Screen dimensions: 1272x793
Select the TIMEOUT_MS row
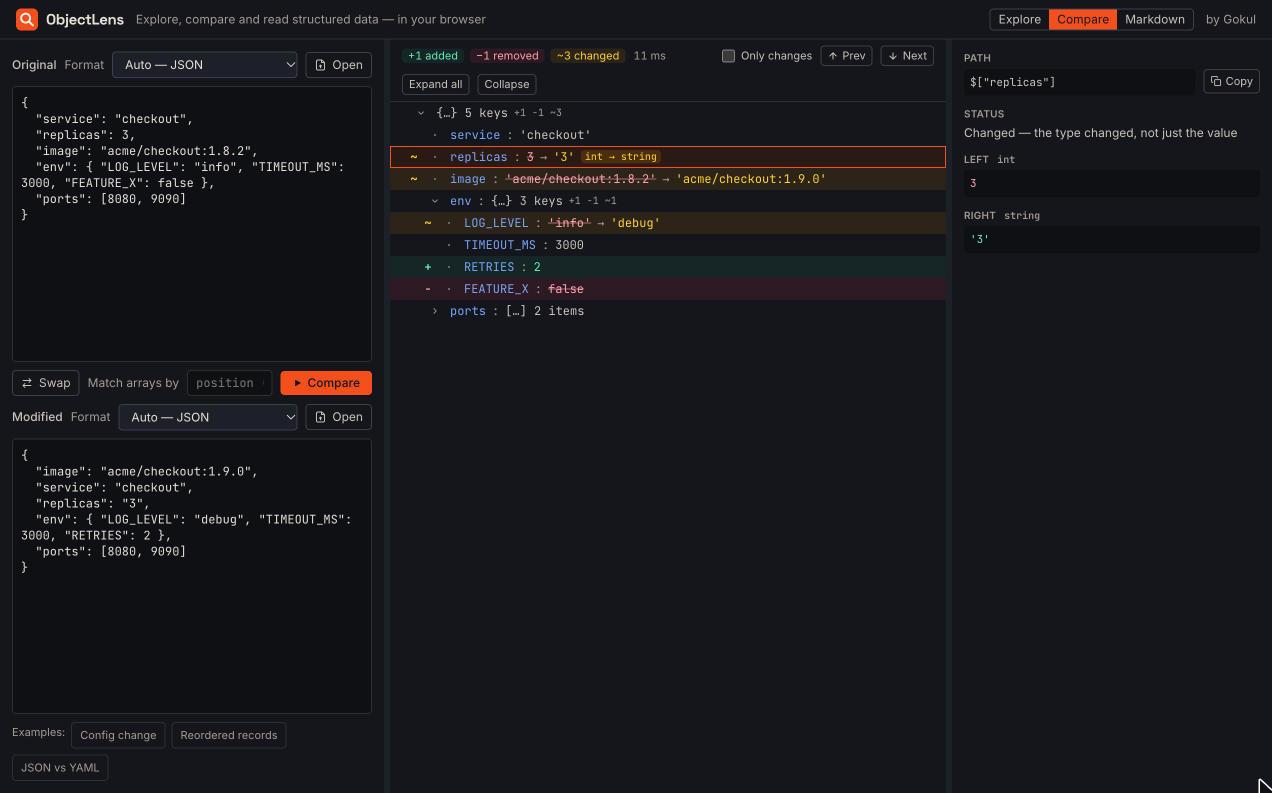tap(668, 245)
